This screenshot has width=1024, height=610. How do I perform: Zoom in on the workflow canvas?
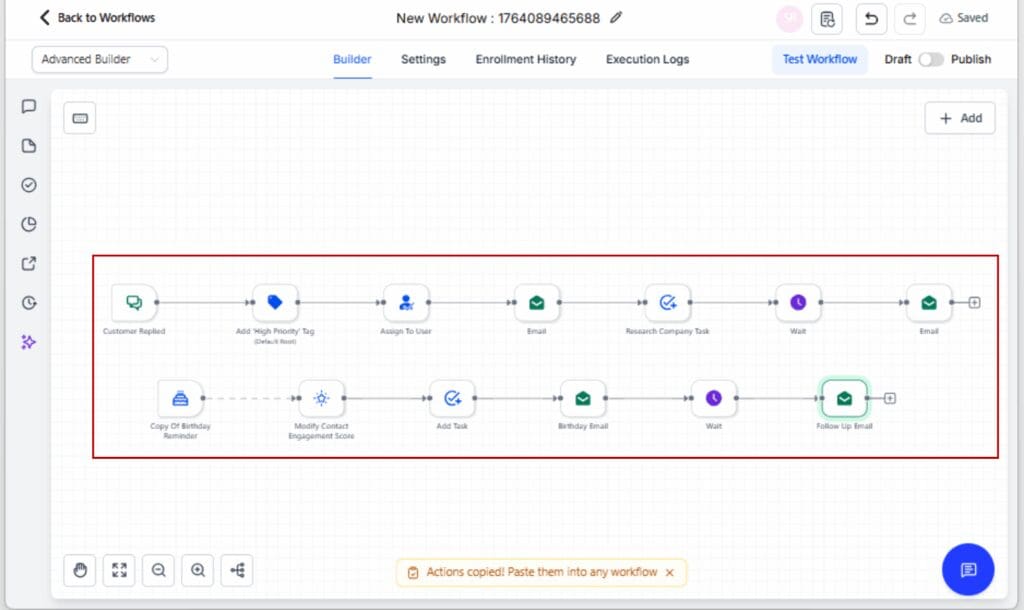(197, 570)
